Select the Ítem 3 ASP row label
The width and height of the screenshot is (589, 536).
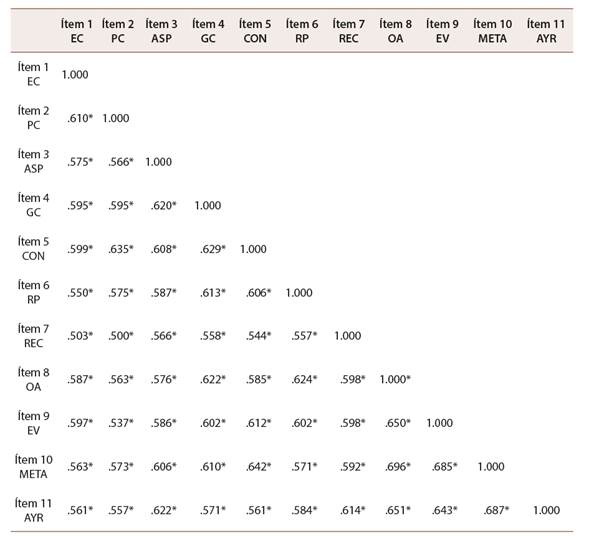click(x=33, y=162)
